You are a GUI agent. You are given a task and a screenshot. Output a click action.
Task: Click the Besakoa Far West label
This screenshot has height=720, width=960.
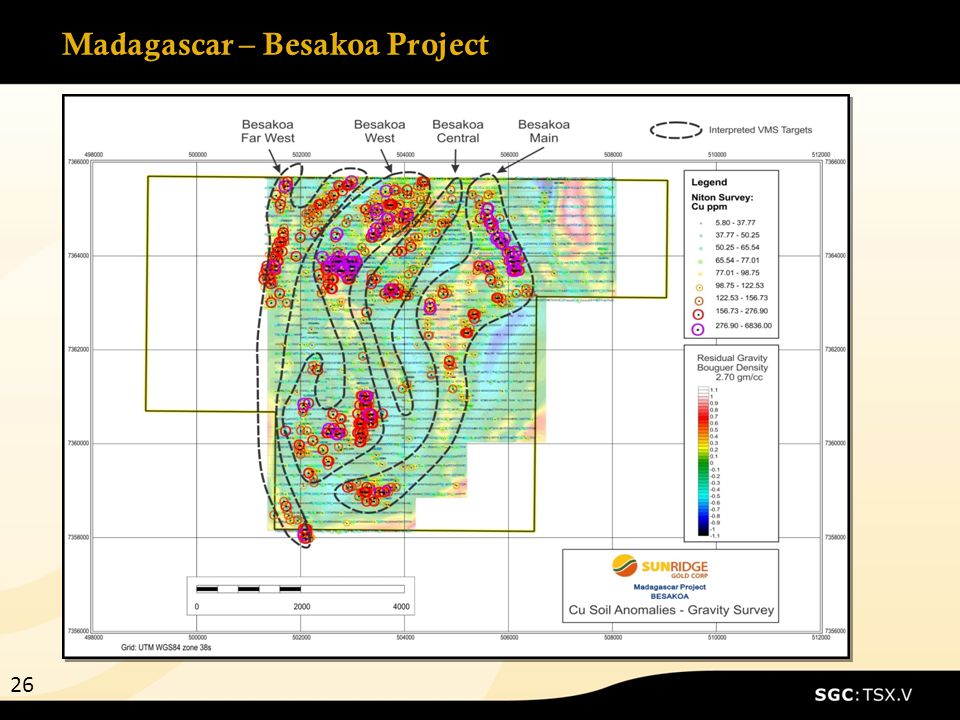268,131
